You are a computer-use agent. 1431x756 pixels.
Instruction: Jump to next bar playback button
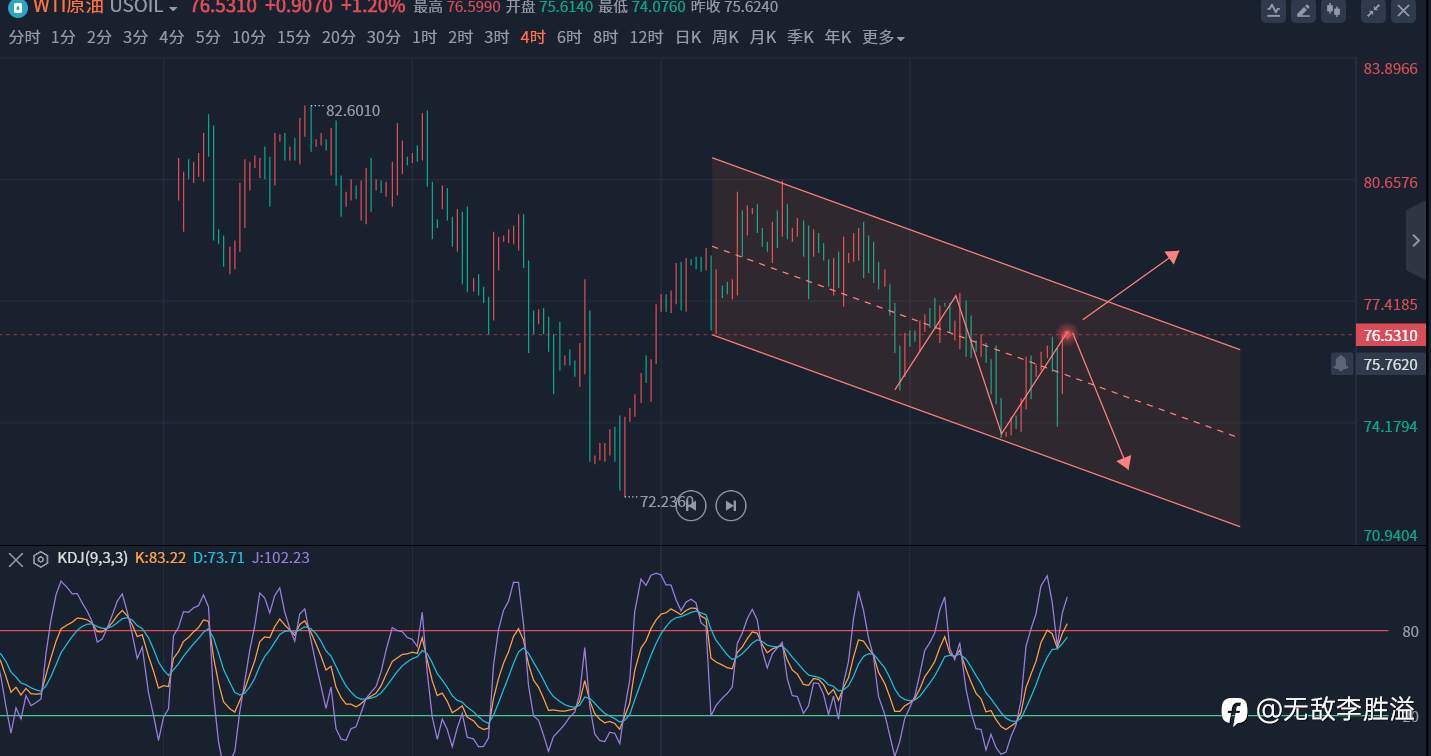click(x=731, y=505)
